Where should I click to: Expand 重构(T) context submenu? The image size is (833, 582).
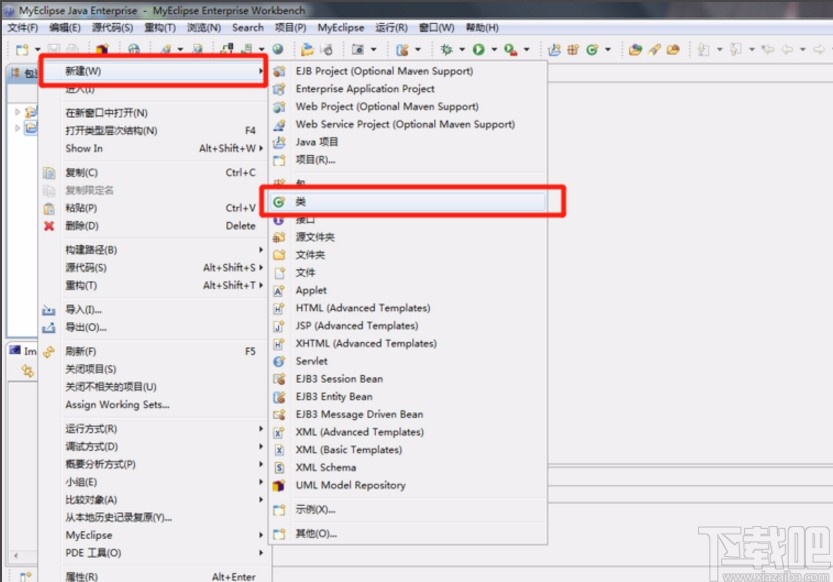point(153,285)
